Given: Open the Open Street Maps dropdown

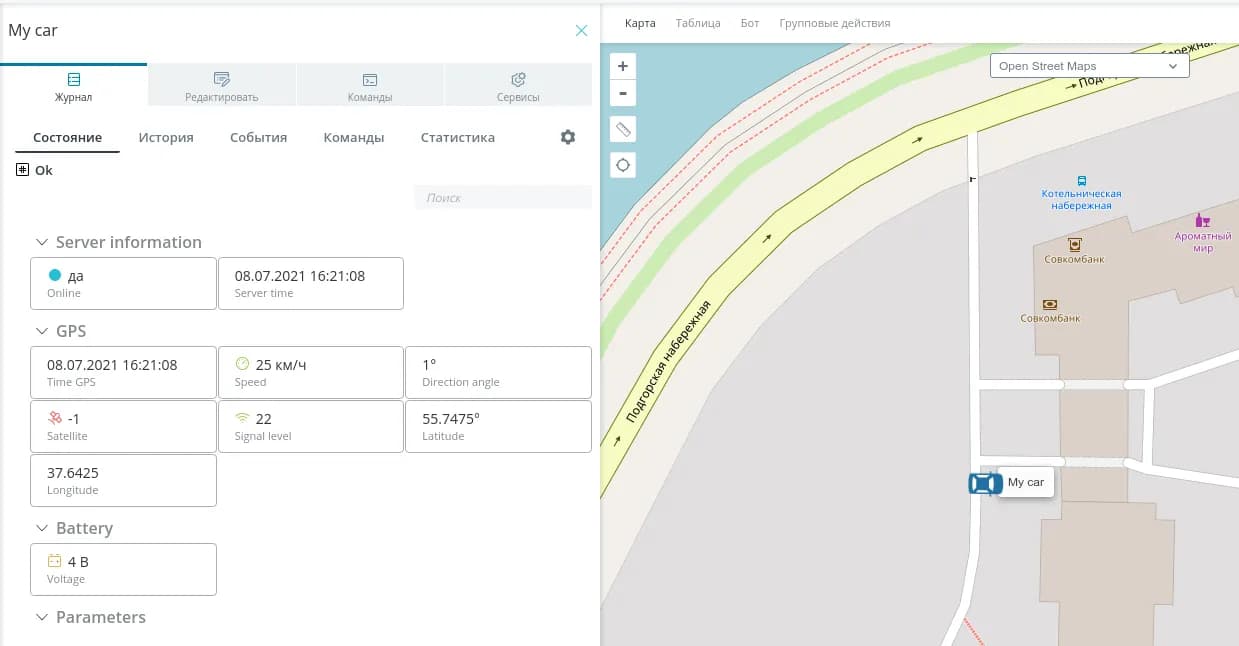Looking at the screenshot, I should click(x=1089, y=66).
